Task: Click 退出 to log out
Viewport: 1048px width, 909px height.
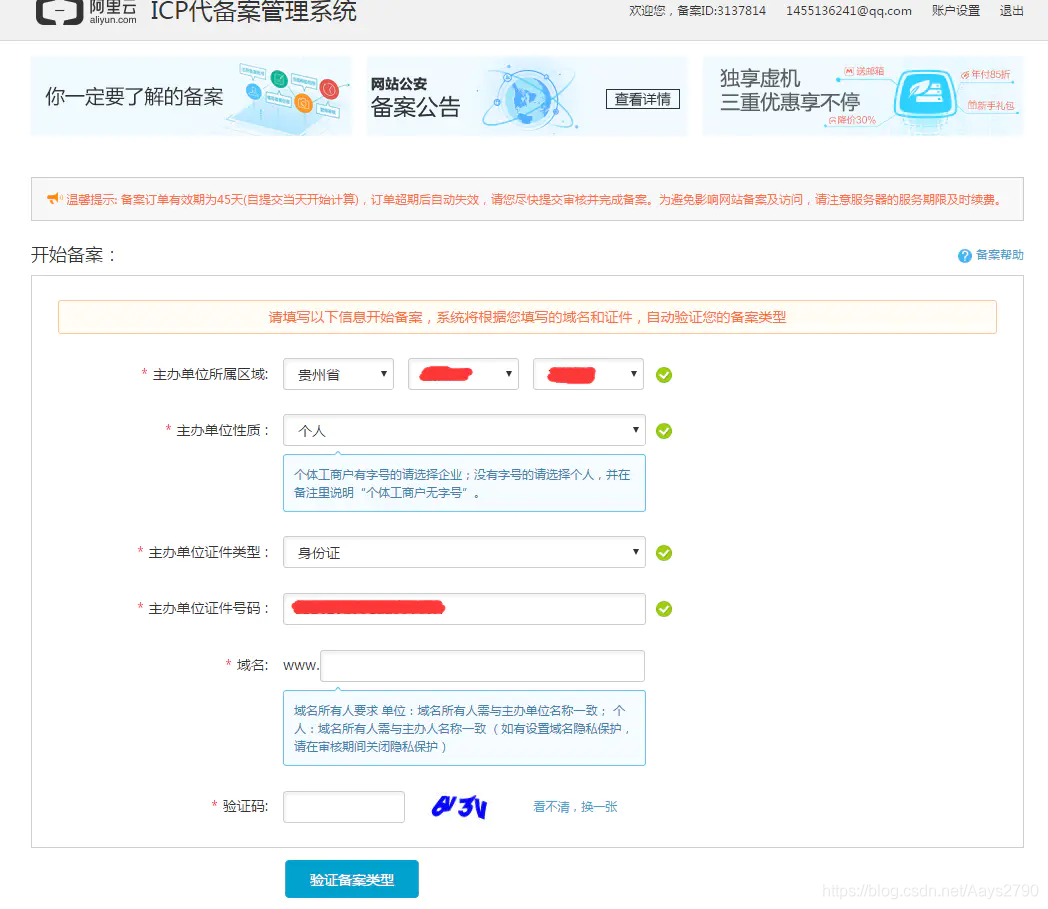Action: coord(1011,11)
